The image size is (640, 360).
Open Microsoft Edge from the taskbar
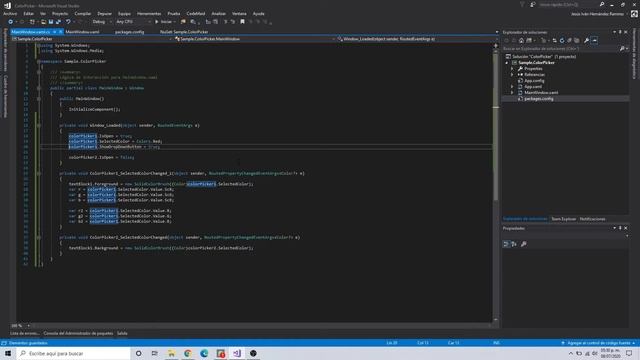point(204,353)
